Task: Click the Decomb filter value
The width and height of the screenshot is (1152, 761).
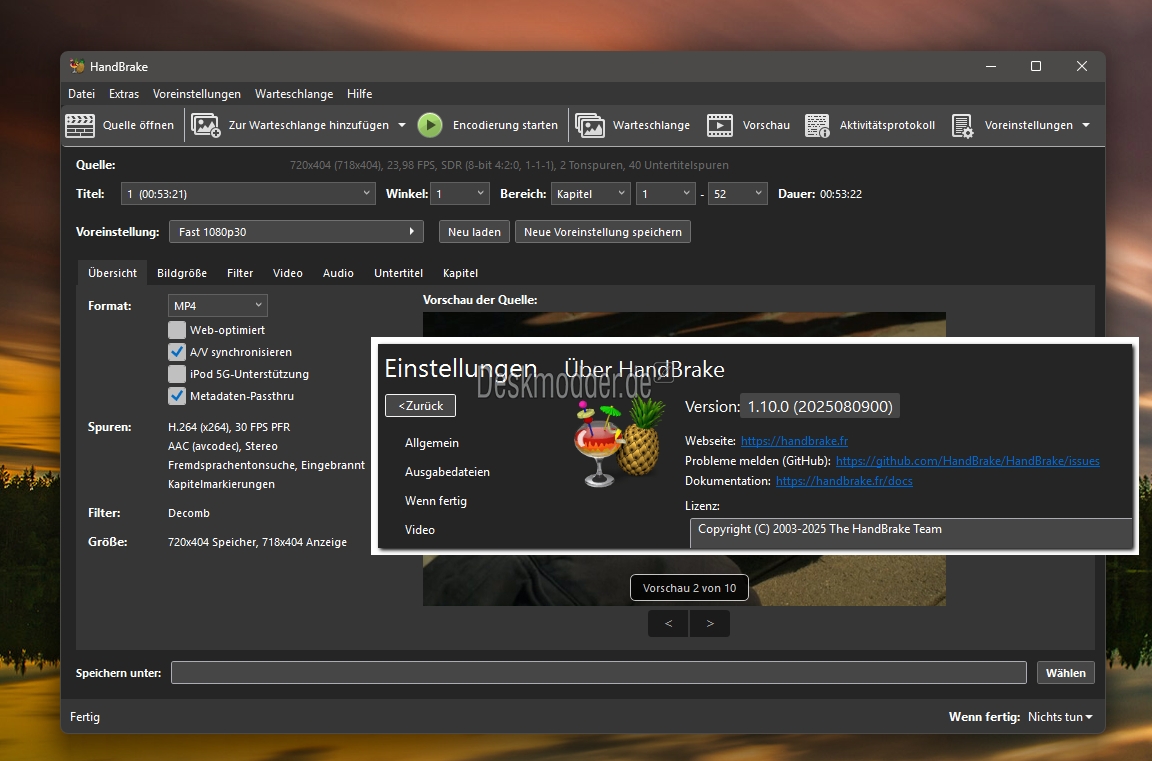Action: [189, 513]
